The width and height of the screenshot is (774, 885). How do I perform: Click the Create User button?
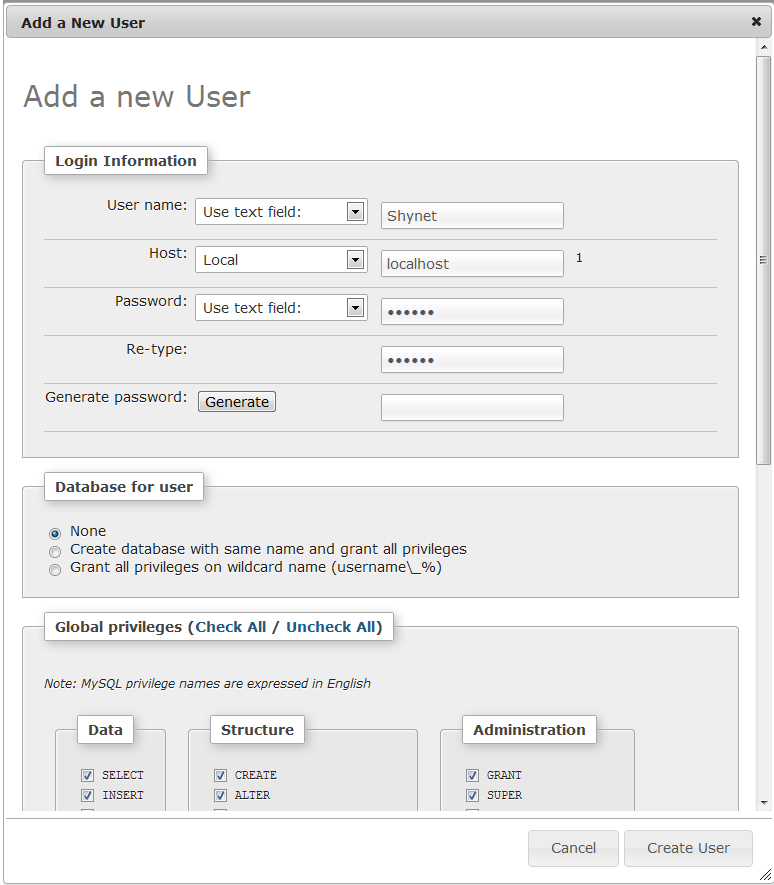pos(688,848)
